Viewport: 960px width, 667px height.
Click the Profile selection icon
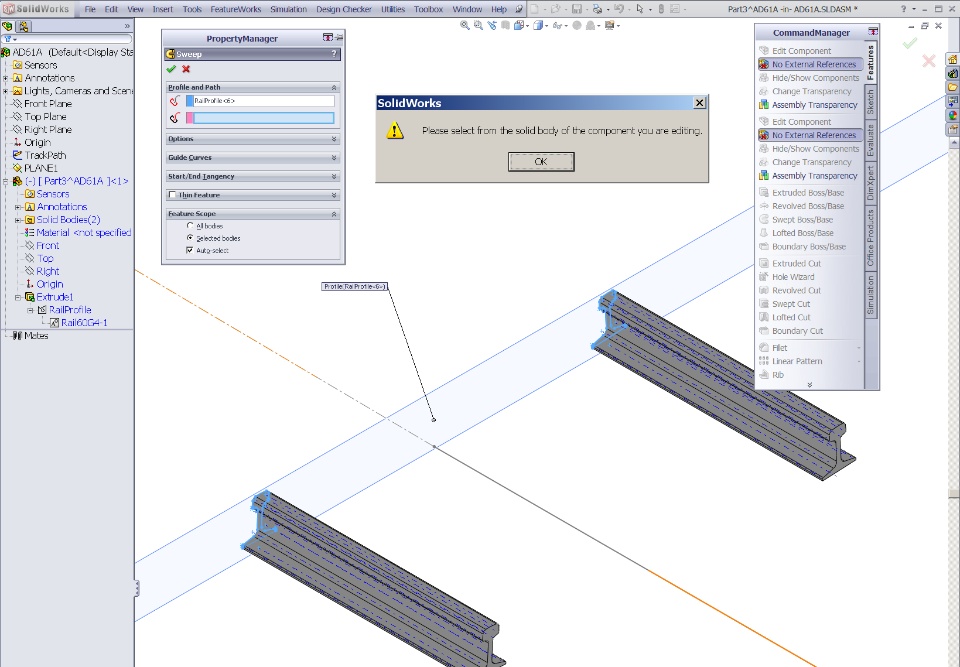(x=175, y=101)
